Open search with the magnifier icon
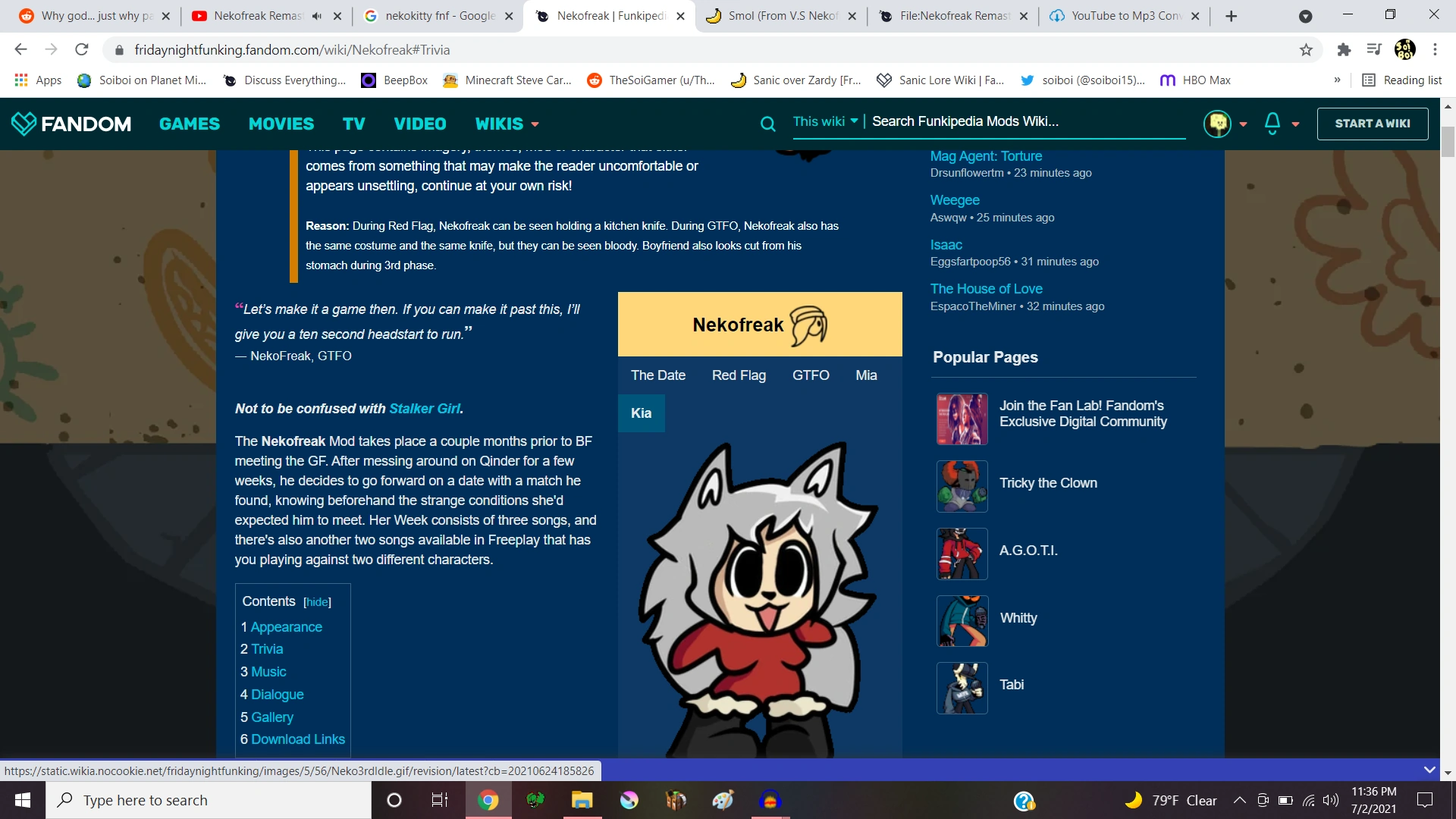1456x819 pixels. click(x=768, y=123)
